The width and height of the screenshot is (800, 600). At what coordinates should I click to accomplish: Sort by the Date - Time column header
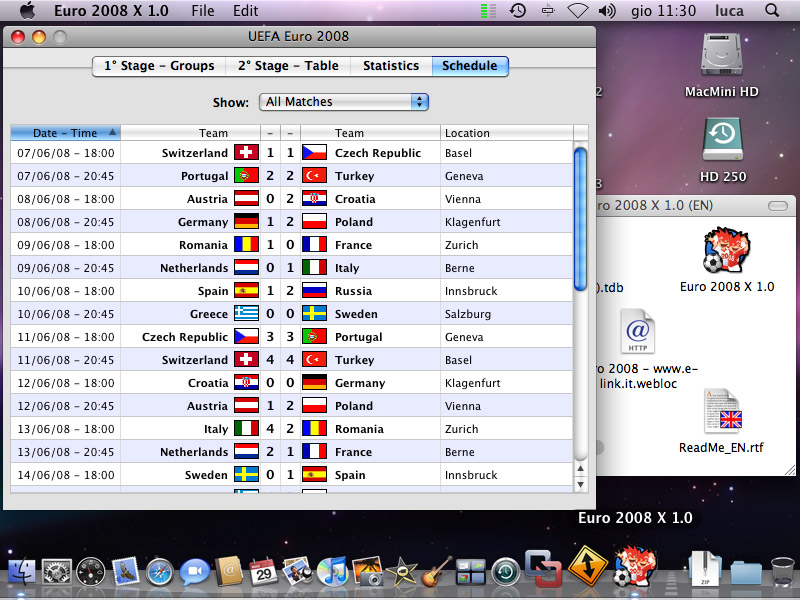(x=65, y=133)
